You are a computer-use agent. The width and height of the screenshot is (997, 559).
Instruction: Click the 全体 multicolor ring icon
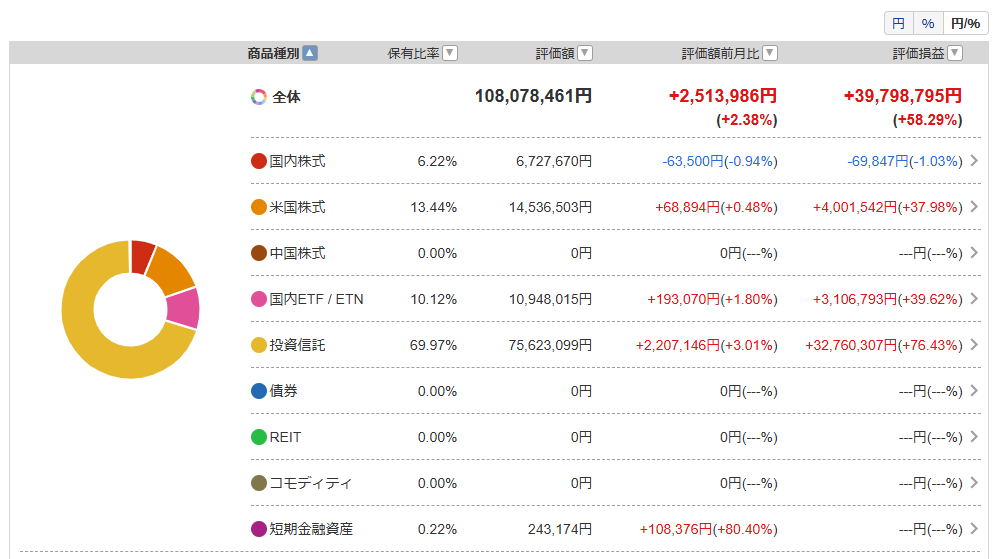tap(259, 97)
